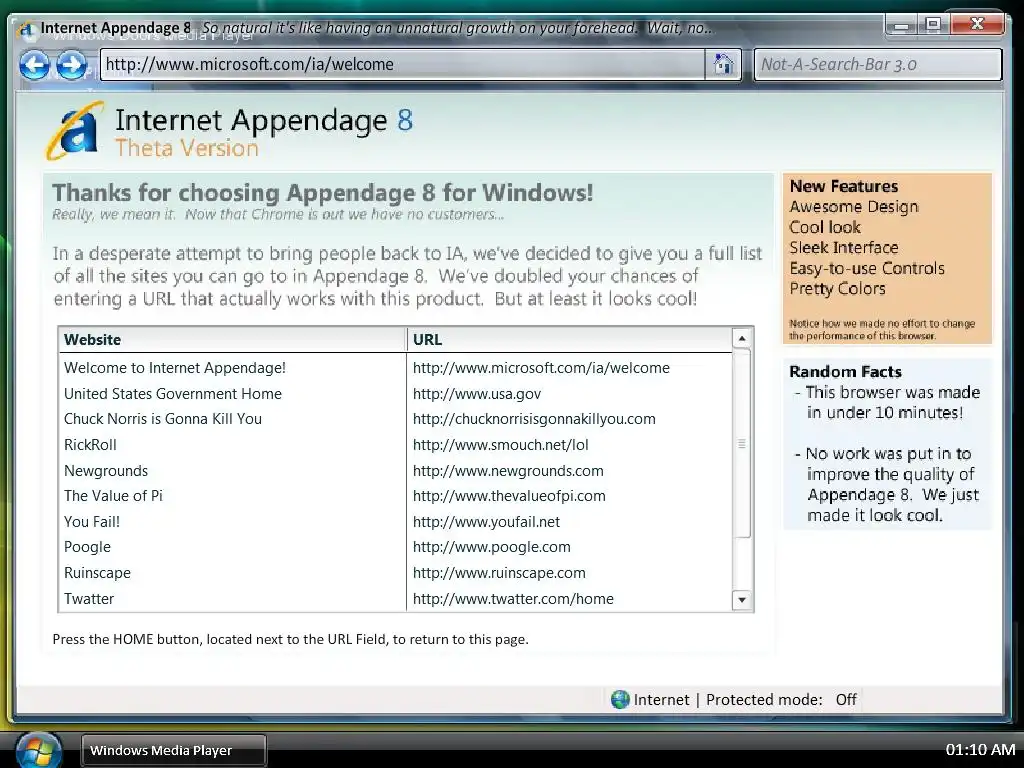Click the 'Easy-to-use Controls' feature item
This screenshot has width=1024, height=768.
(x=867, y=268)
